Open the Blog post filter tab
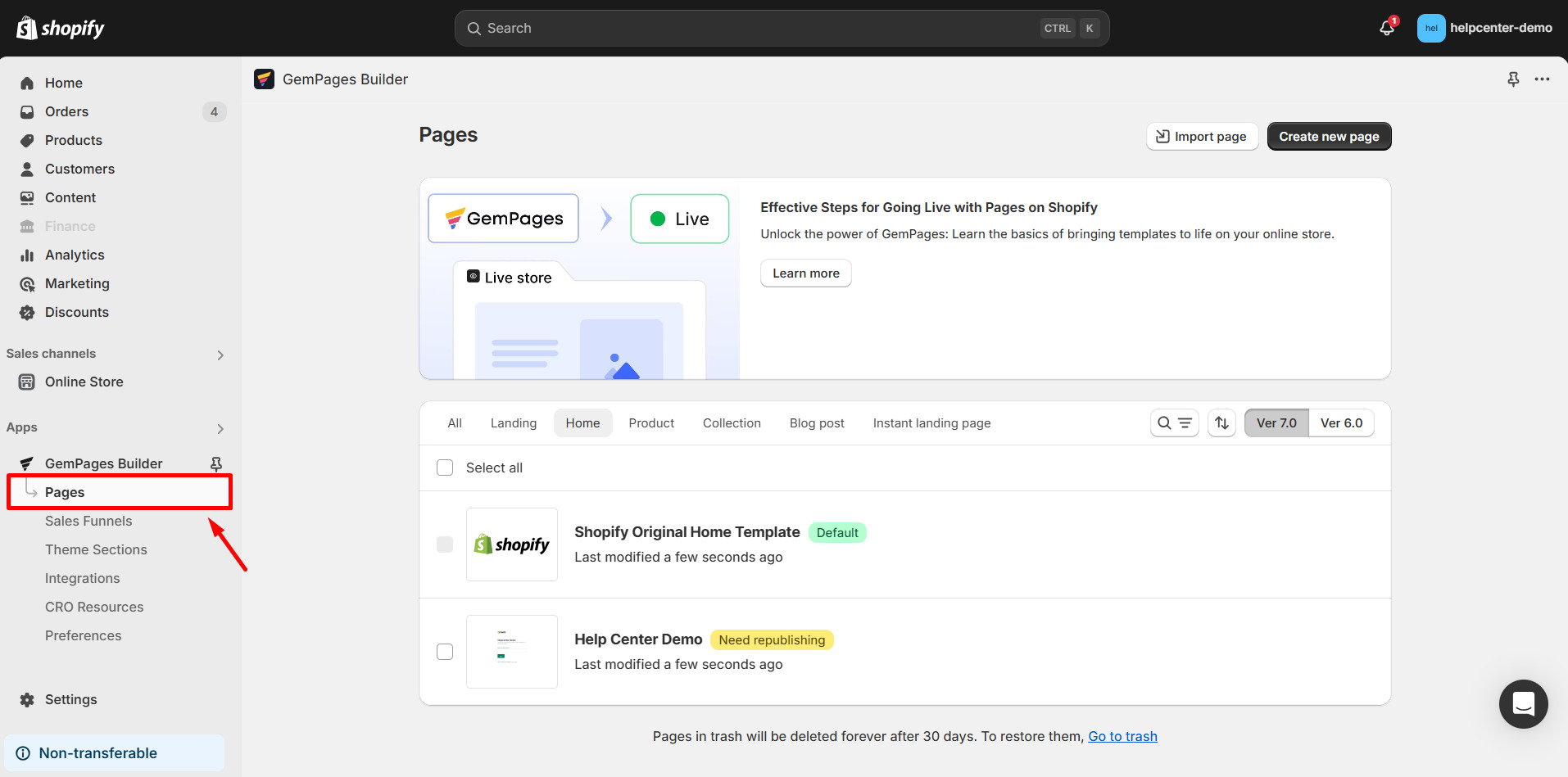This screenshot has width=1568, height=777. click(x=817, y=422)
